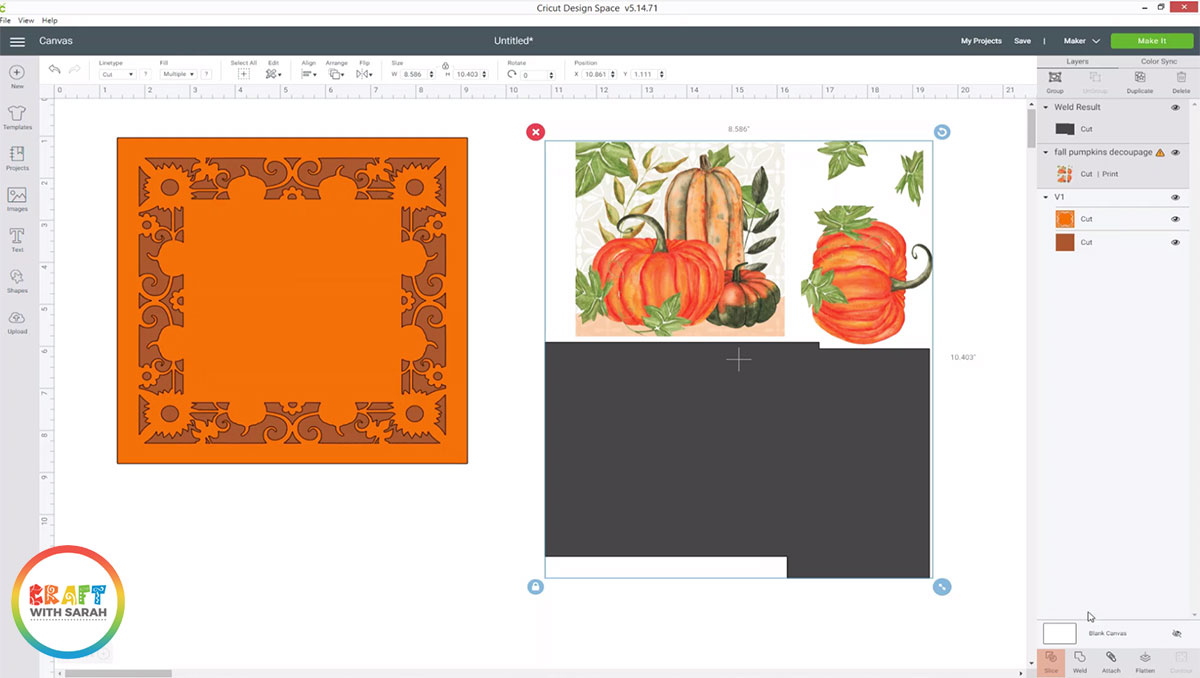Click the Position X input field
This screenshot has width=1200, height=678.
click(x=601, y=75)
